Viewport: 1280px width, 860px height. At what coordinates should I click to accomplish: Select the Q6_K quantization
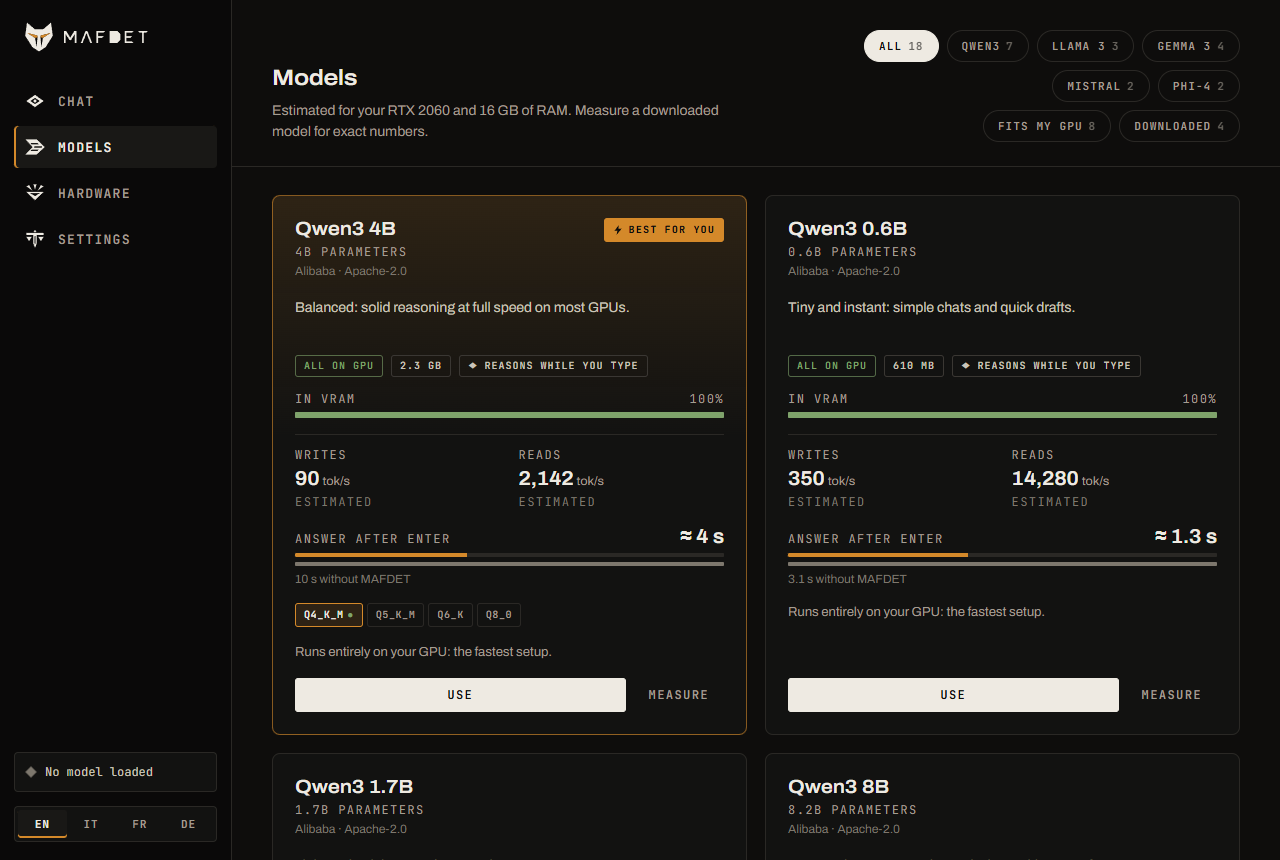click(x=451, y=615)
